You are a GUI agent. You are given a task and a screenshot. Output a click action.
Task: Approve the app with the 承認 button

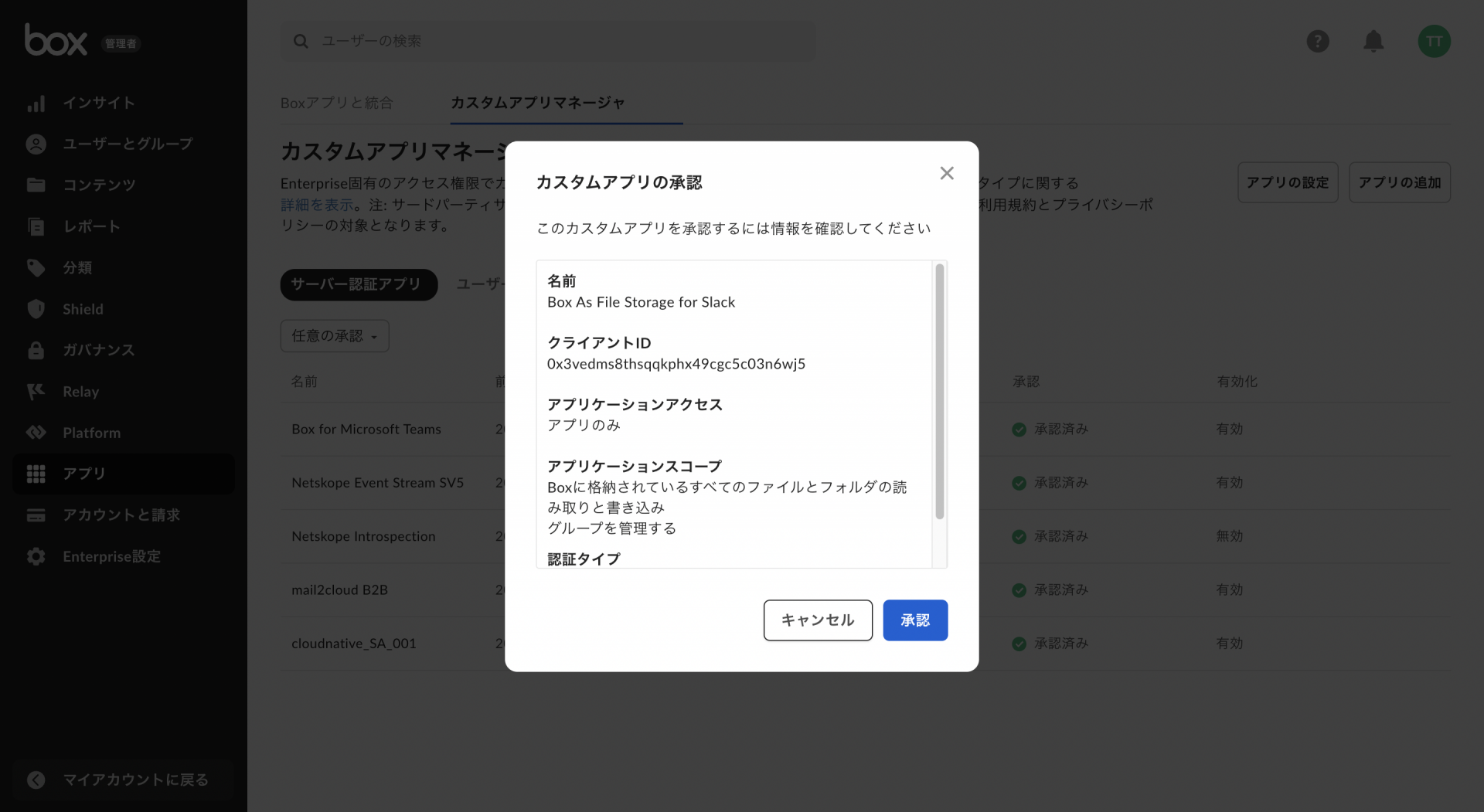point(915,620)
